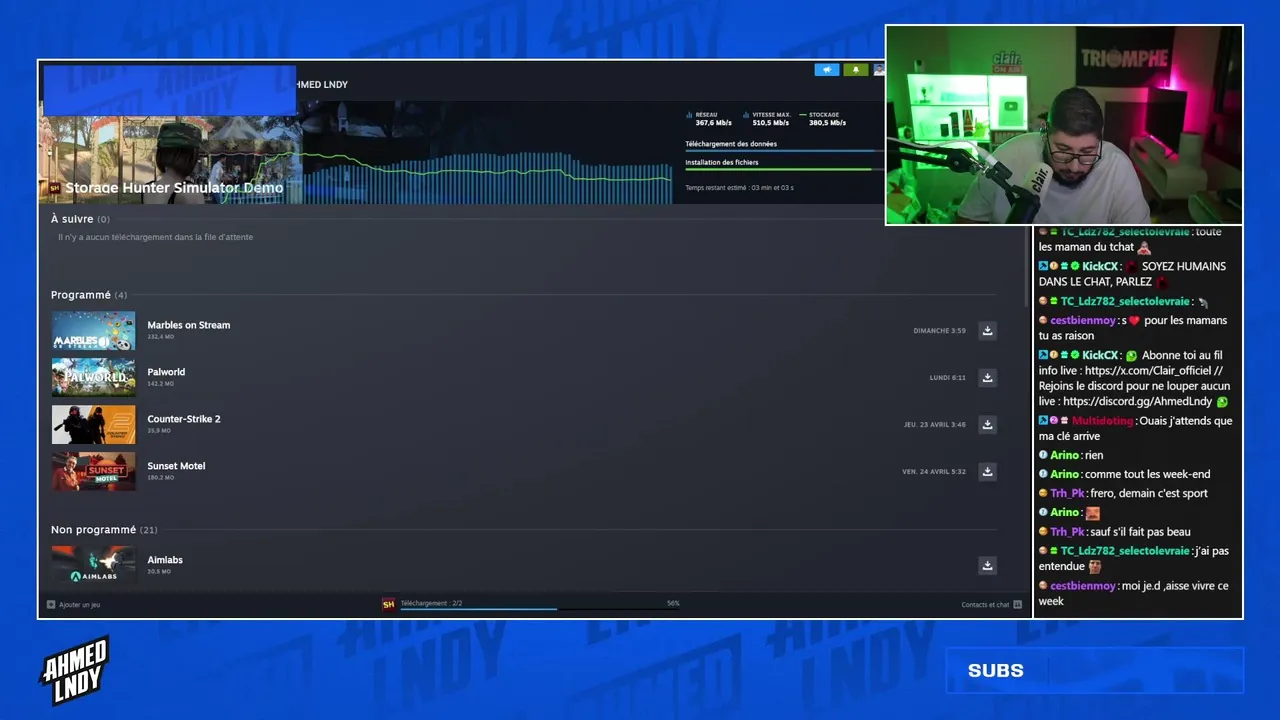Click the webcam overlay
The image size is (1280, 720).
pos(1064,125)
